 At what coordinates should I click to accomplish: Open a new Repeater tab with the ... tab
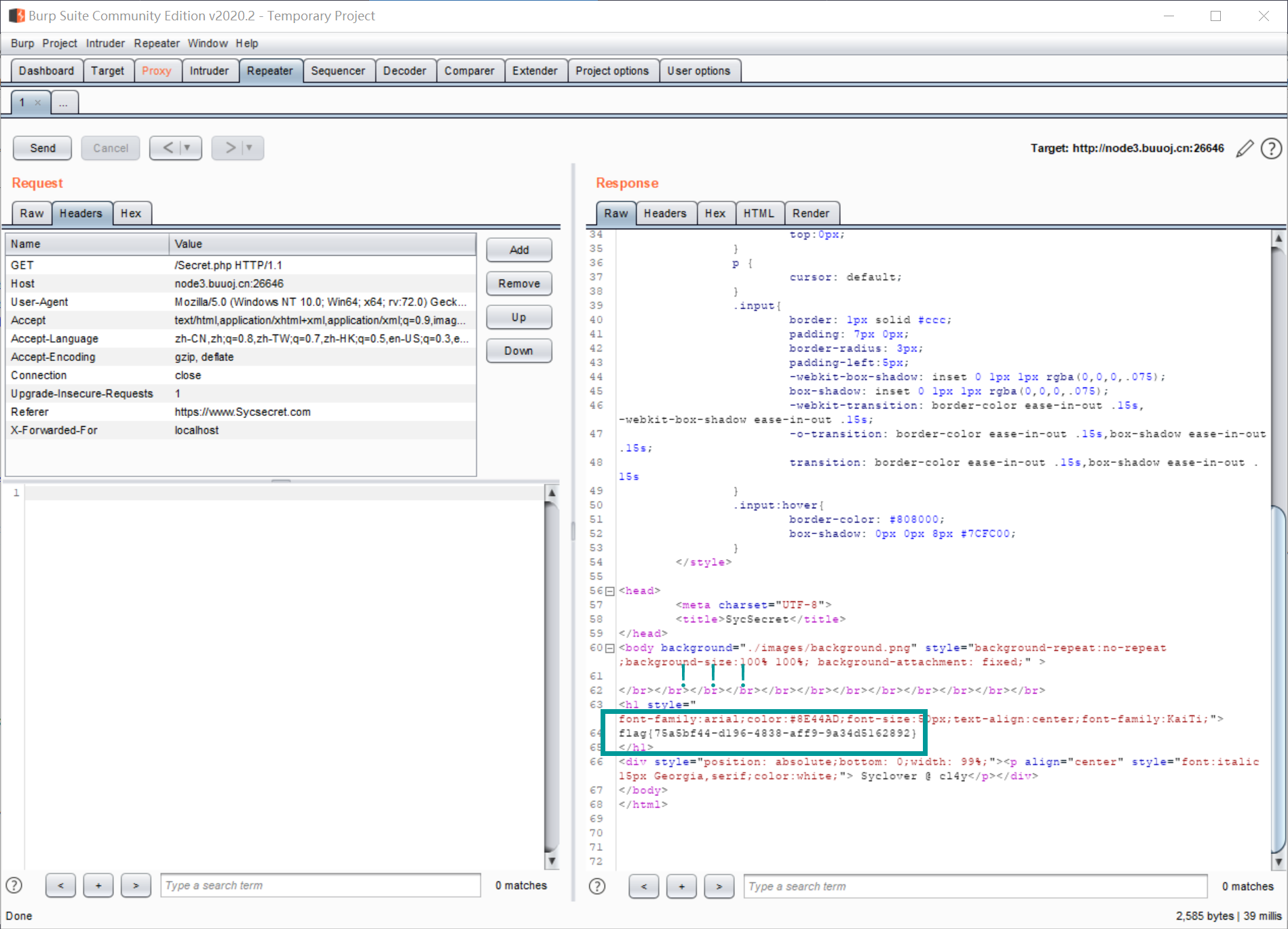63,103
